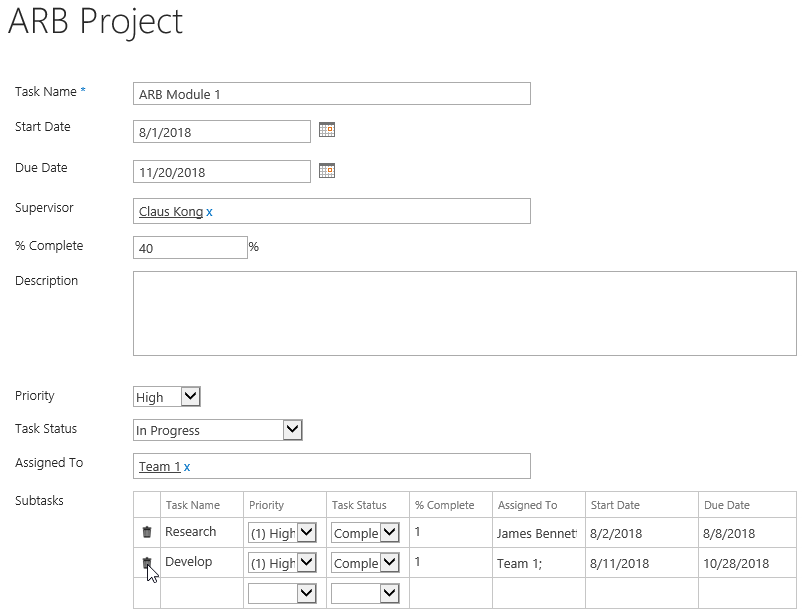Click the Develop subtask Start Date cell
Viewport: 802px width, 615px height.
pos(642,563)
